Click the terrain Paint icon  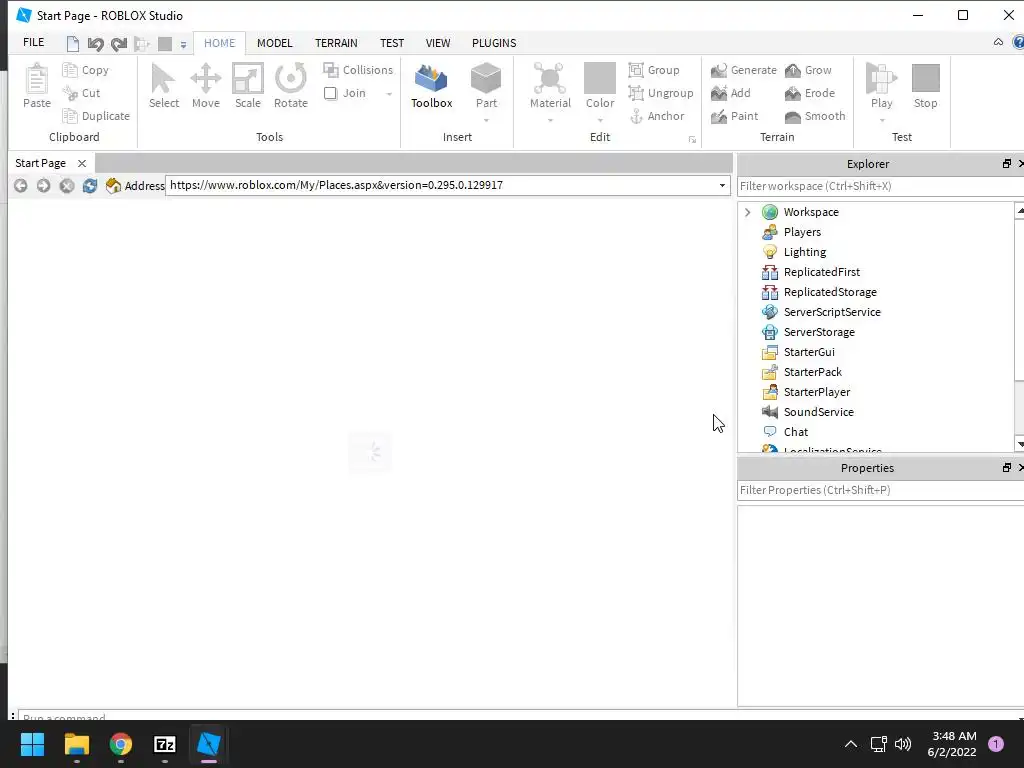pos(719,116)
